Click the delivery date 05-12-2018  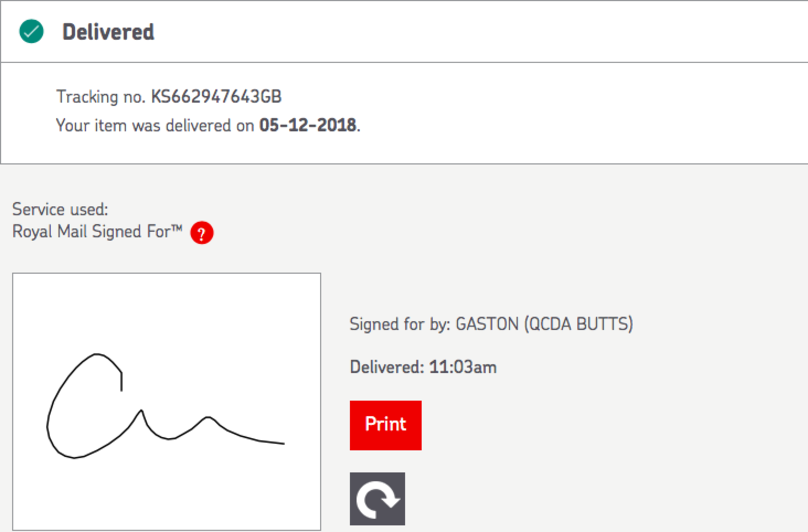click(308, 125)
